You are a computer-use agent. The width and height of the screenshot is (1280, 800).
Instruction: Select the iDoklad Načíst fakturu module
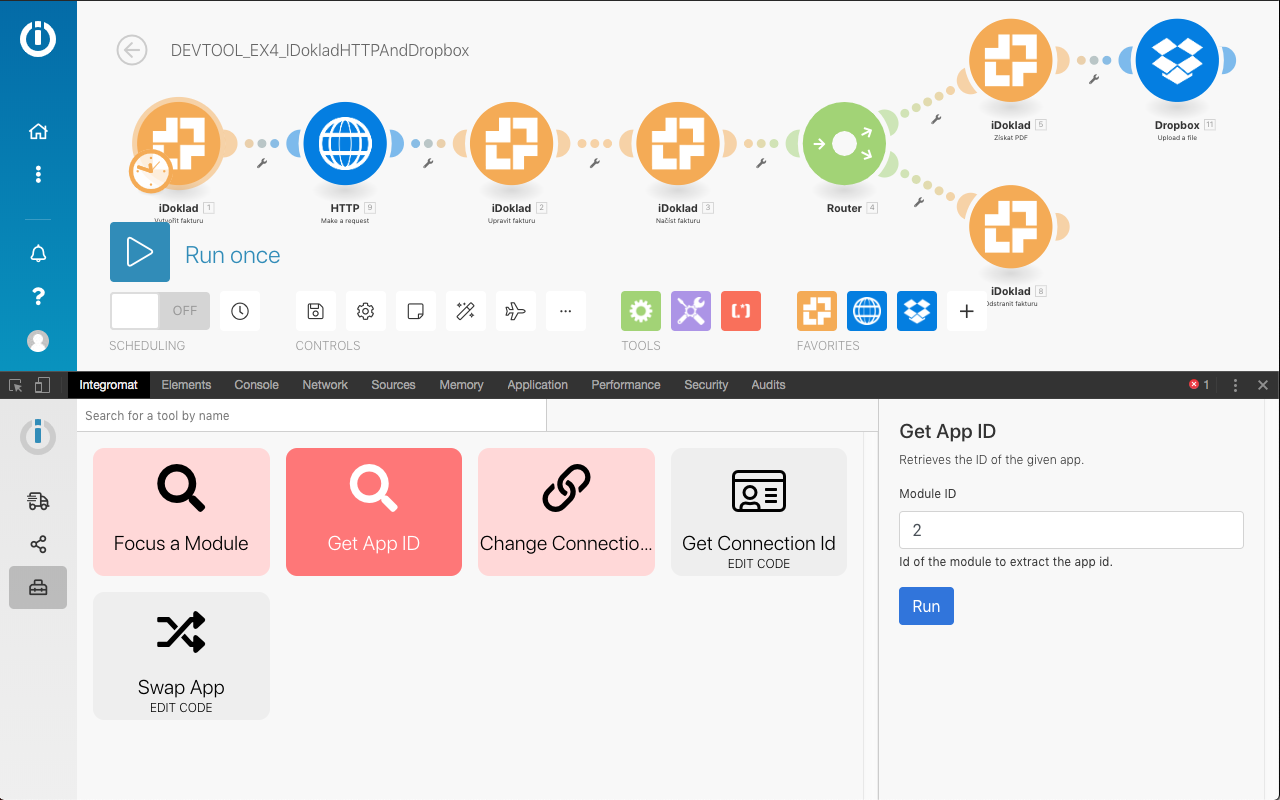[x=678, y=143]
